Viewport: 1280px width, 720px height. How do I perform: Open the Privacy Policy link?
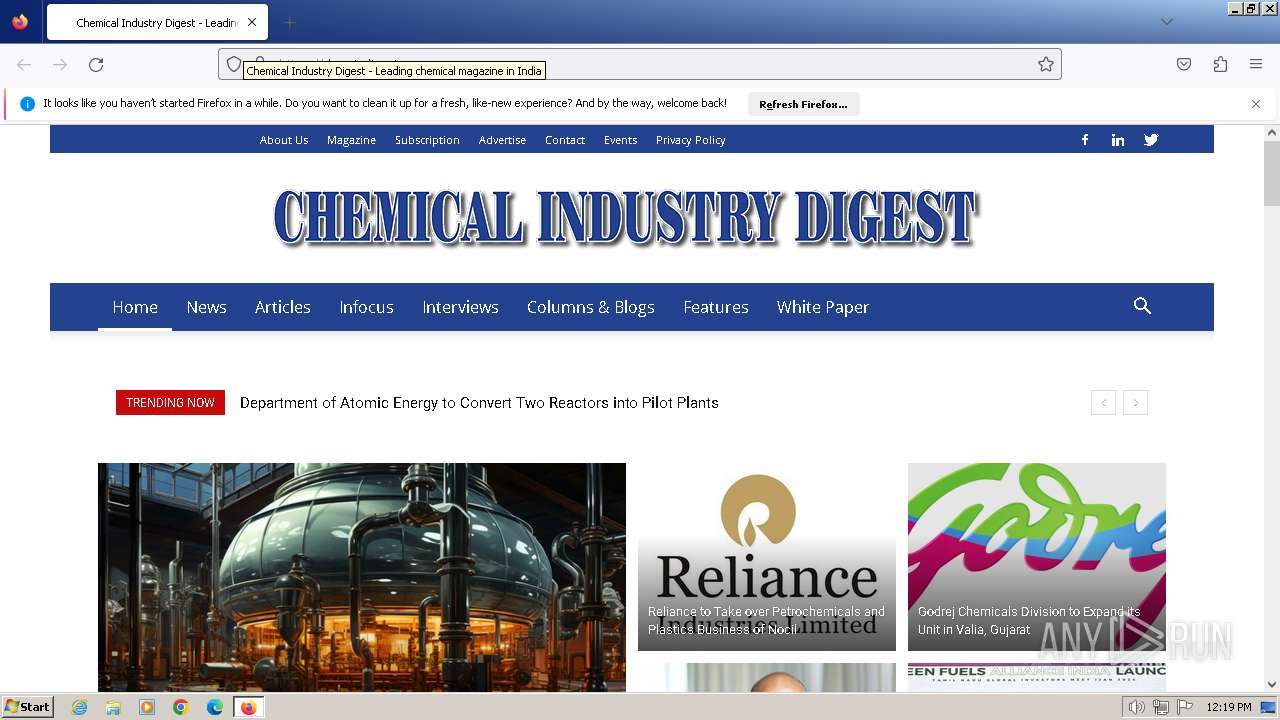click(690, 140)
